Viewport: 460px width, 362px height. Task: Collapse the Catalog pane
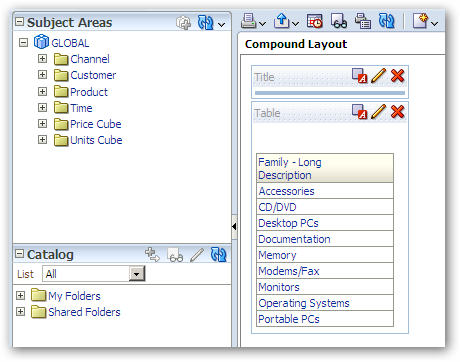[20, 254]
